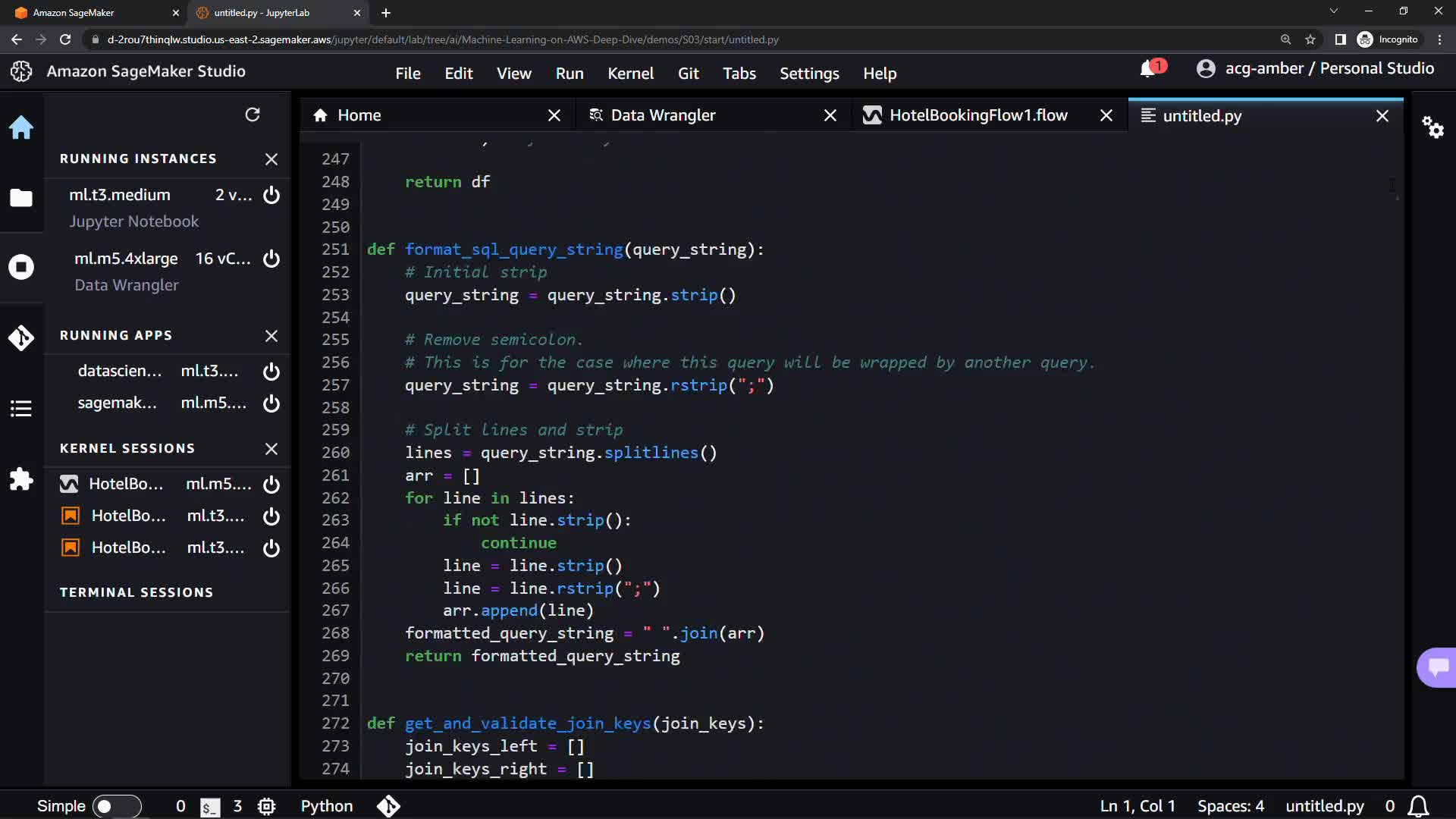Image resolution: width=1456 pixels, height=819 pixels.
Task: Open the Running Terminals and Kernels icon
Action: coord(21,267)
